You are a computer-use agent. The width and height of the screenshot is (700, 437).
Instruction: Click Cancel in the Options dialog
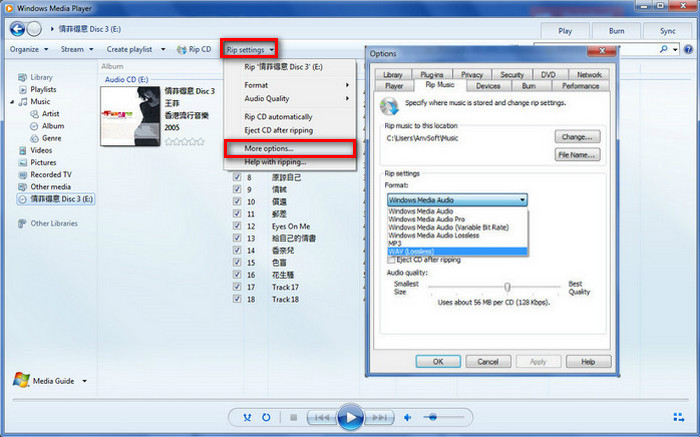[488, 362]
